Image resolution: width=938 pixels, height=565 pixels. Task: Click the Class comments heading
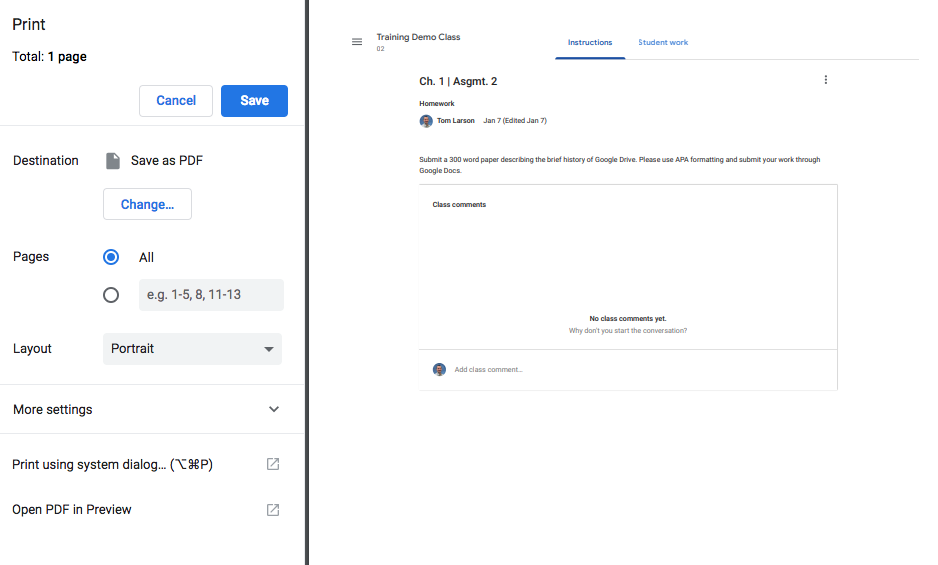coord(459,205)
